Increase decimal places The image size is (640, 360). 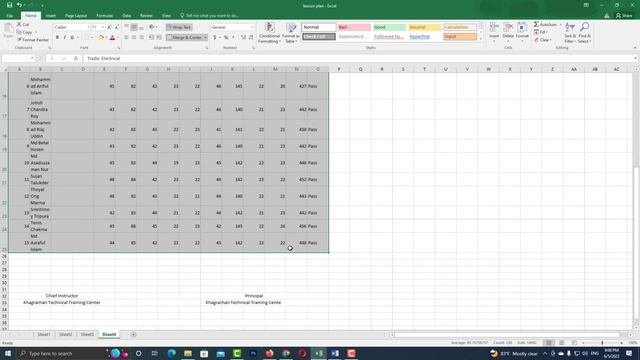pyautogui.click(x=243, y=37)
